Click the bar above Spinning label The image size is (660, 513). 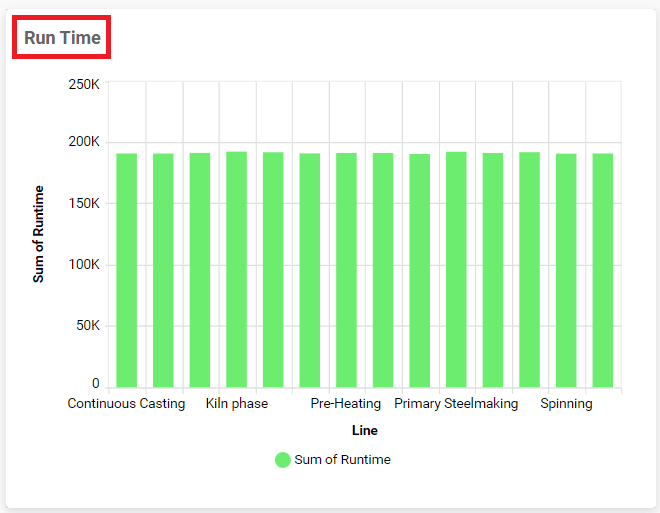click(x=566, y=270)
